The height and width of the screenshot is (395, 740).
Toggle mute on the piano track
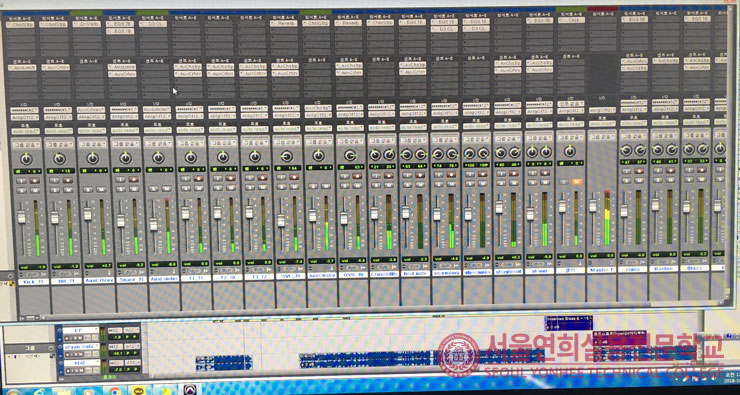(x=640, y=181)
